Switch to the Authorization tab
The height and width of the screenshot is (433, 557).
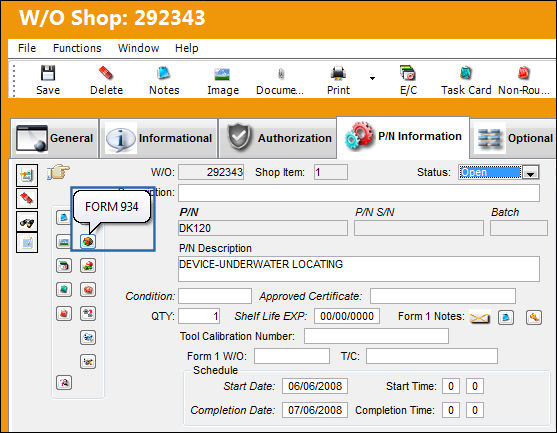278,138
